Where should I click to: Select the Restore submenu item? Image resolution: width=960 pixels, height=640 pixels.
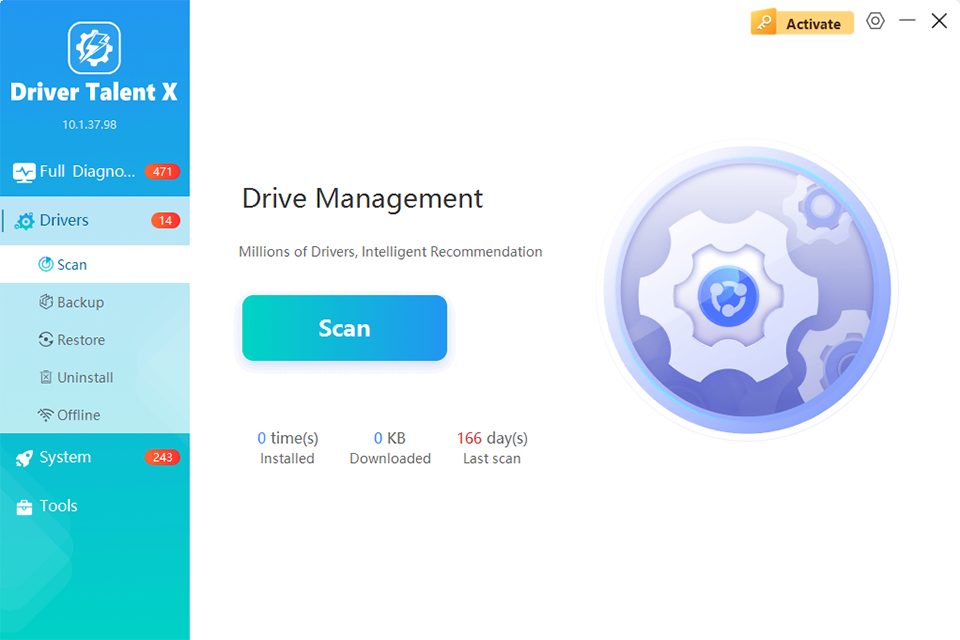95,339
